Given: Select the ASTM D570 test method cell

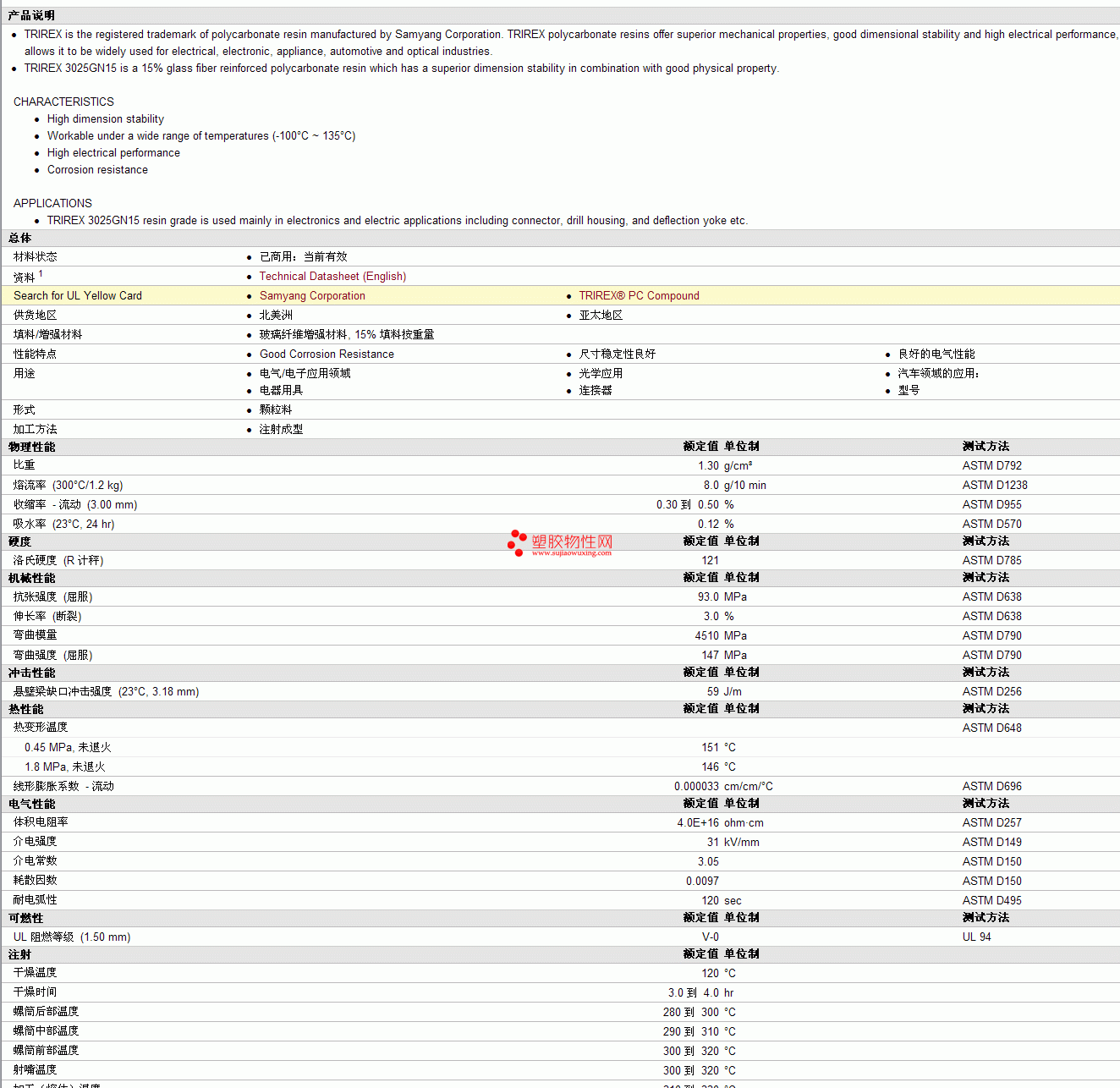Looking at the screenshot, I should click(991, 525).
